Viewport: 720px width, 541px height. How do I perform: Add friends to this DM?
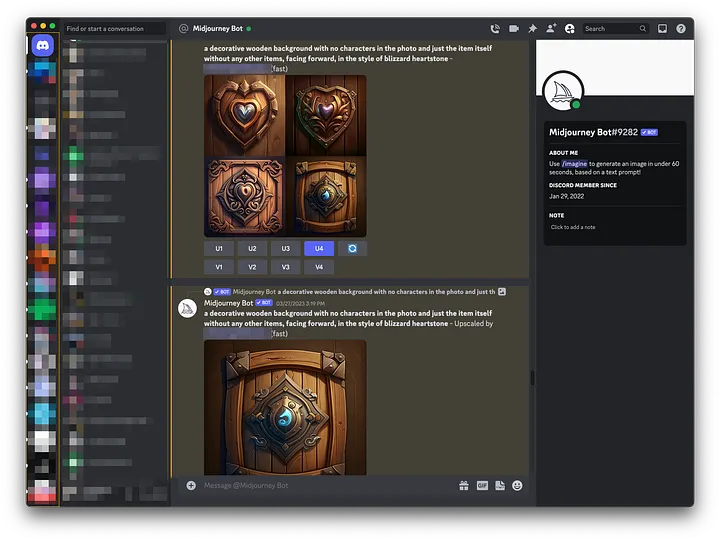(551, 29)
